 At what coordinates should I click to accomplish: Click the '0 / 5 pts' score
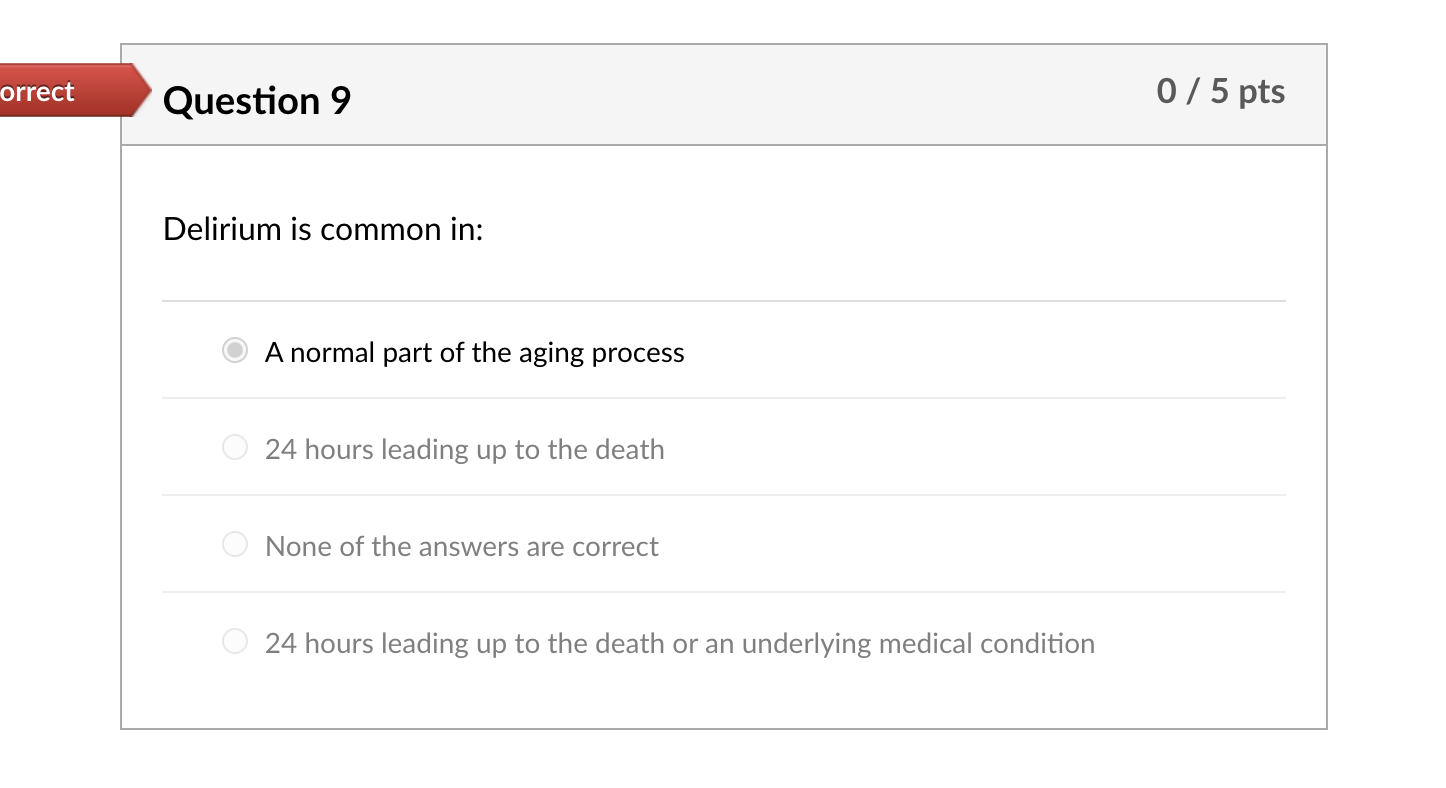(x=1220, y=91)
